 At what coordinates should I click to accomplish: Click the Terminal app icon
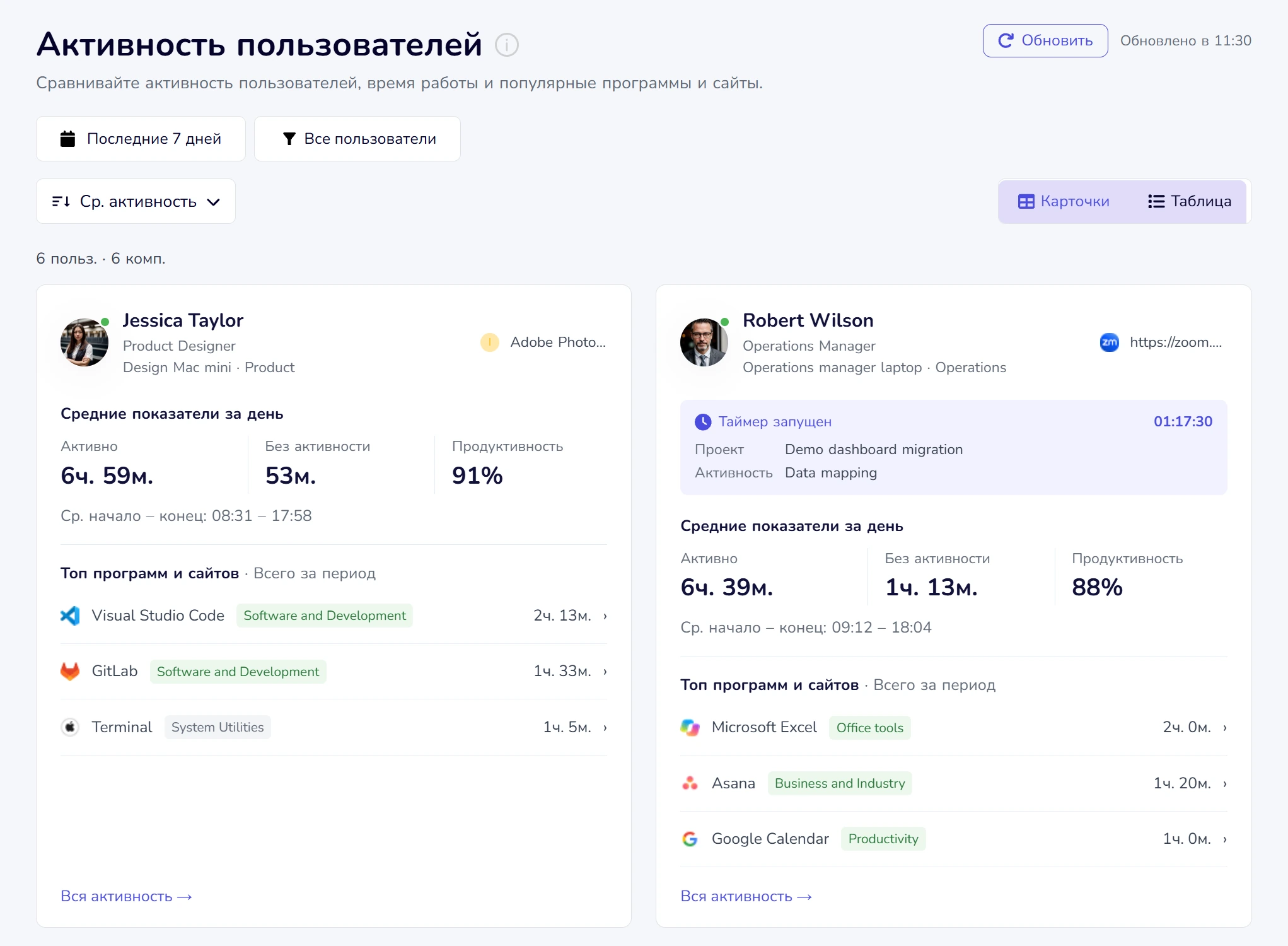[x=70, y=727]
